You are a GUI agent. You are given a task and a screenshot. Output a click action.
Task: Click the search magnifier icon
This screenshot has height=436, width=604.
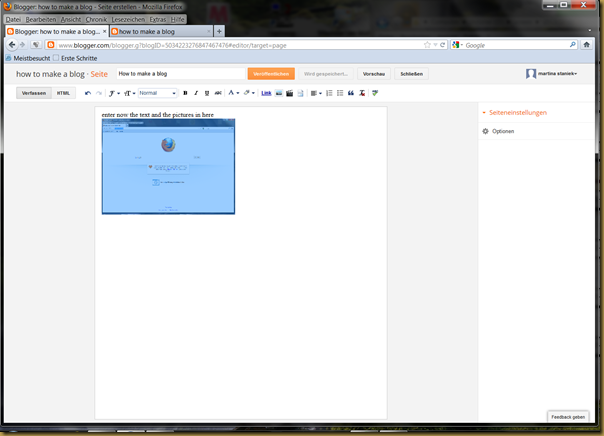573,45
